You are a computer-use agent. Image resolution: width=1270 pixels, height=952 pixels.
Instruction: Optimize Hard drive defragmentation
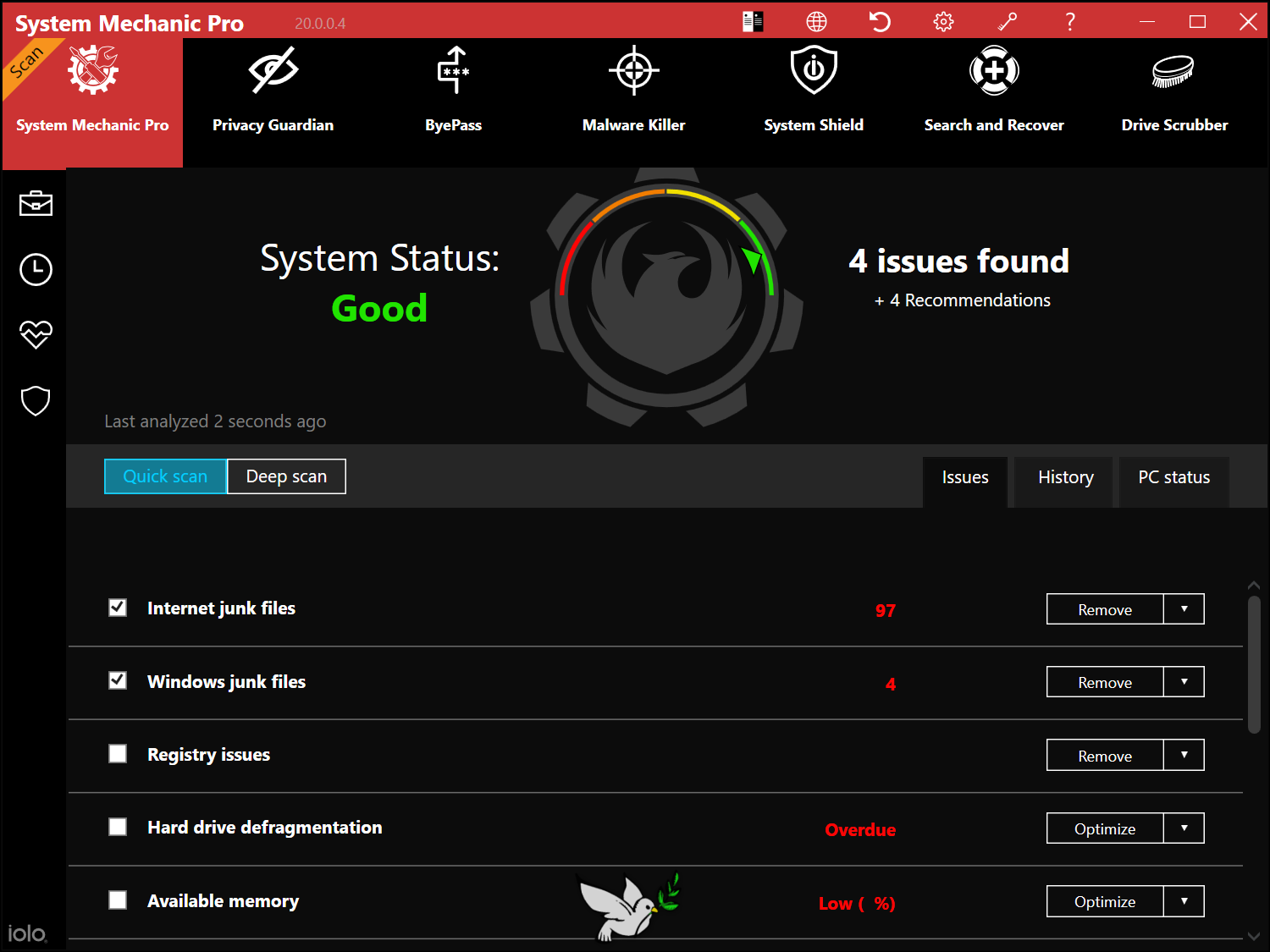(x=1105, y=828)
